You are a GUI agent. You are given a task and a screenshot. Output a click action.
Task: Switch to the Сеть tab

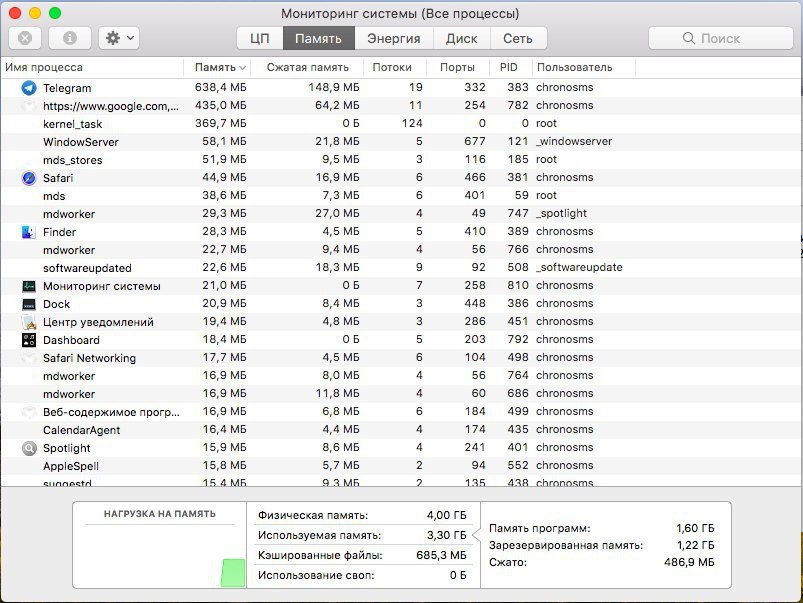click(x=518, y=38)
